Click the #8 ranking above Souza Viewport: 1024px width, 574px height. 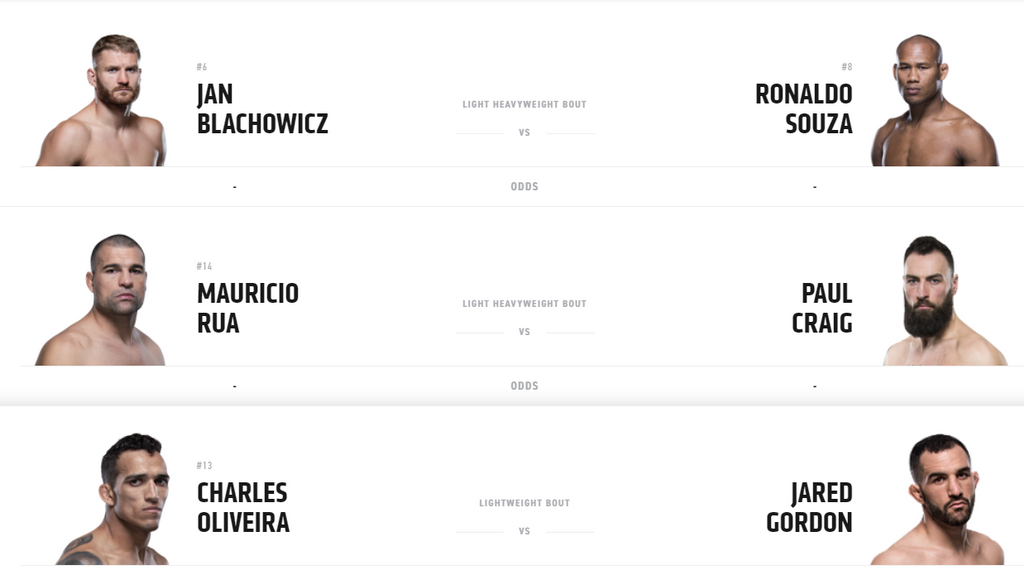click(x=847, y=67)
